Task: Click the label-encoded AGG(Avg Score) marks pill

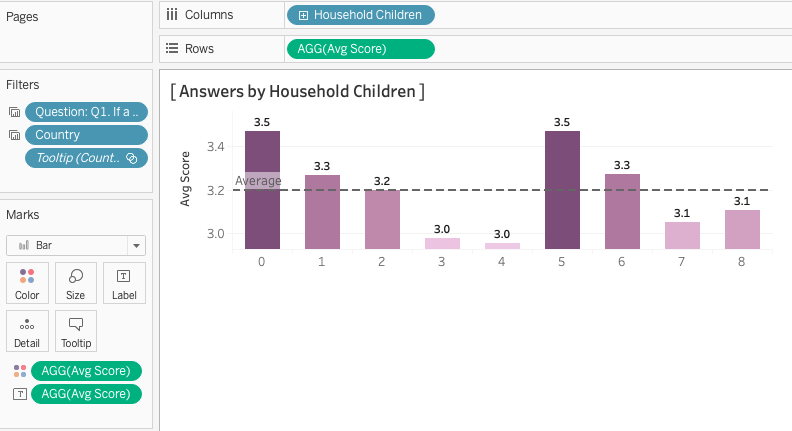Action: click(86, 394)
